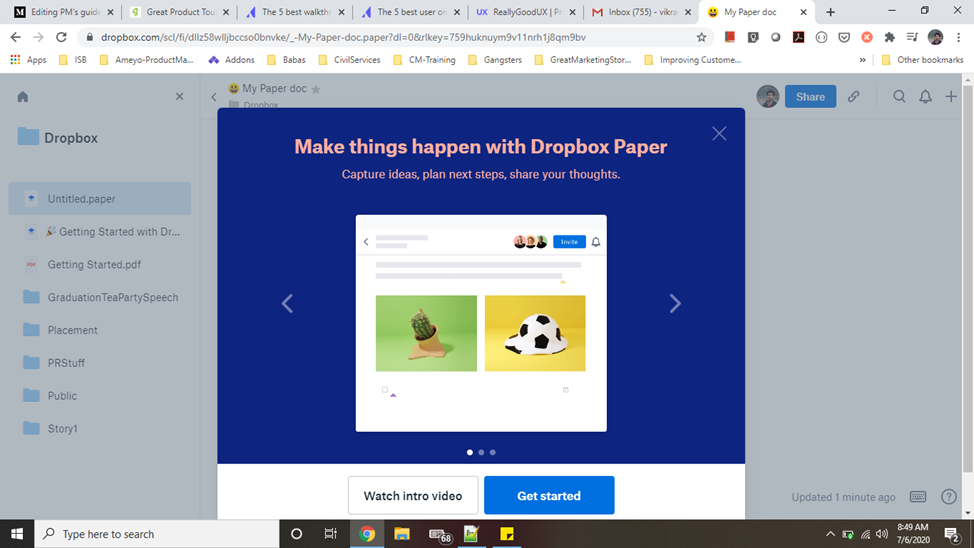Open the help question mark icon
This screenshot has height=548, width=974.
click(948, 497)
